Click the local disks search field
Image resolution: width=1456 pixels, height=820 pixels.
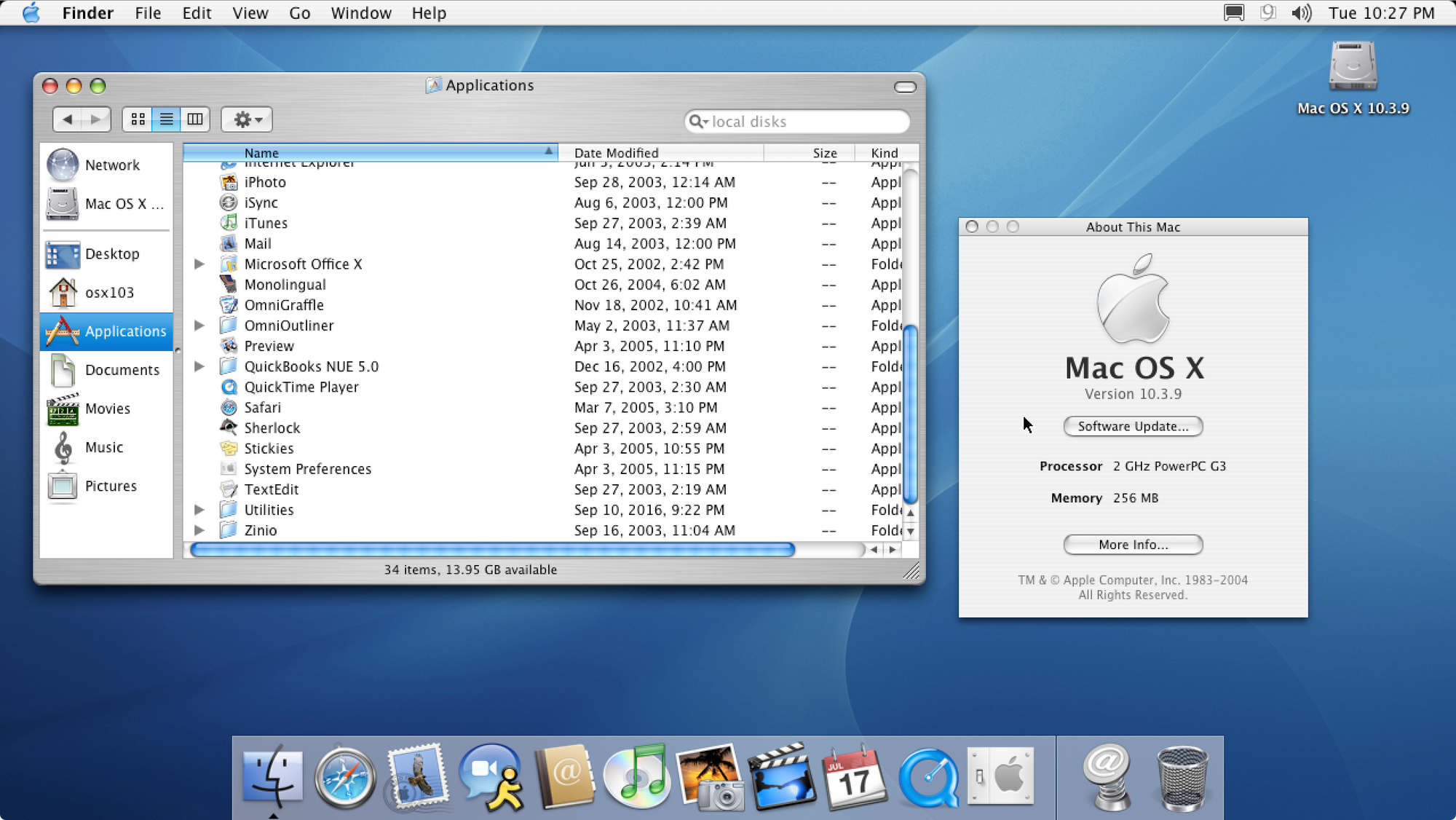click(795, 121)
